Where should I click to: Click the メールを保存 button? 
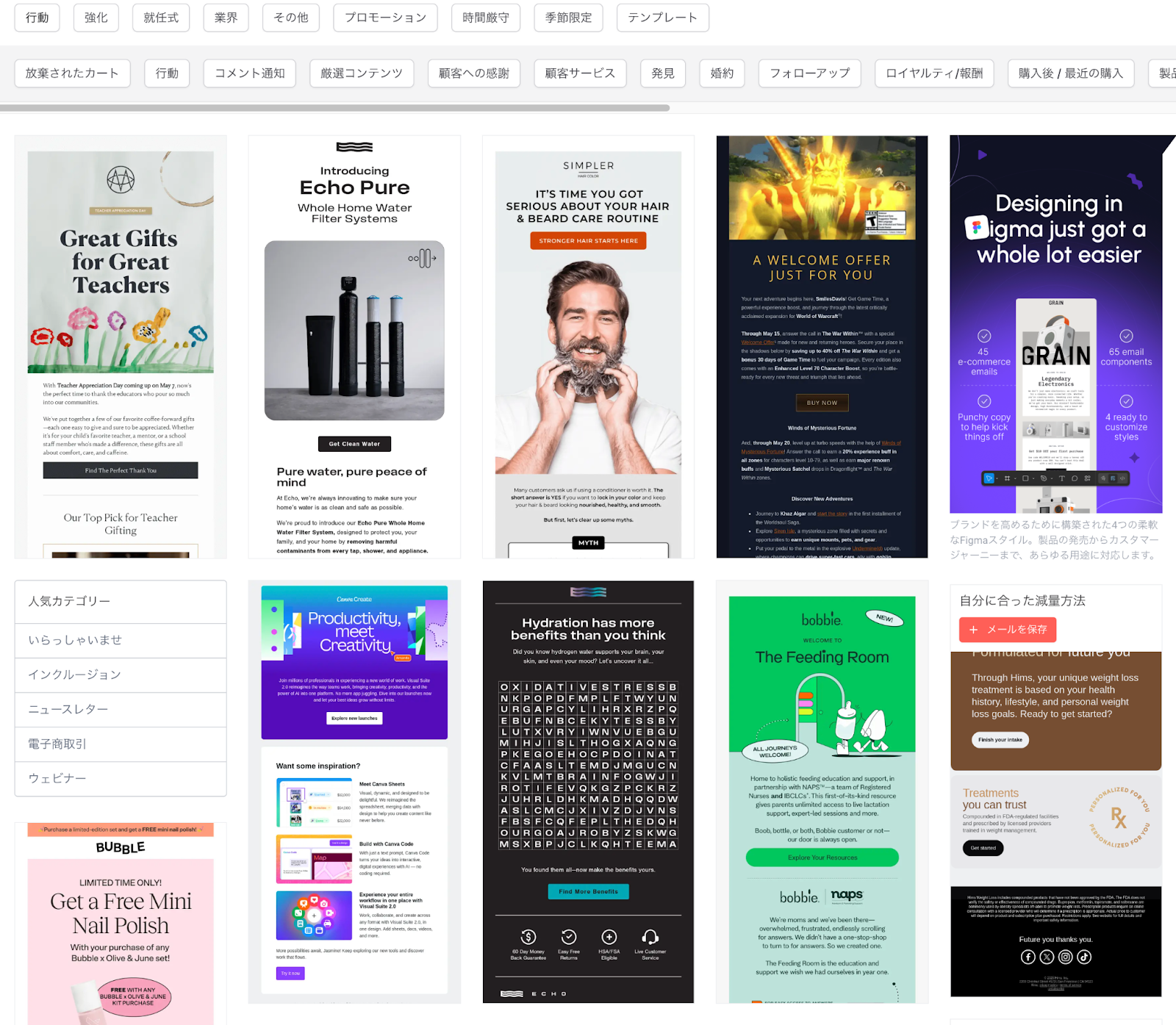(x=1008, y=630)
